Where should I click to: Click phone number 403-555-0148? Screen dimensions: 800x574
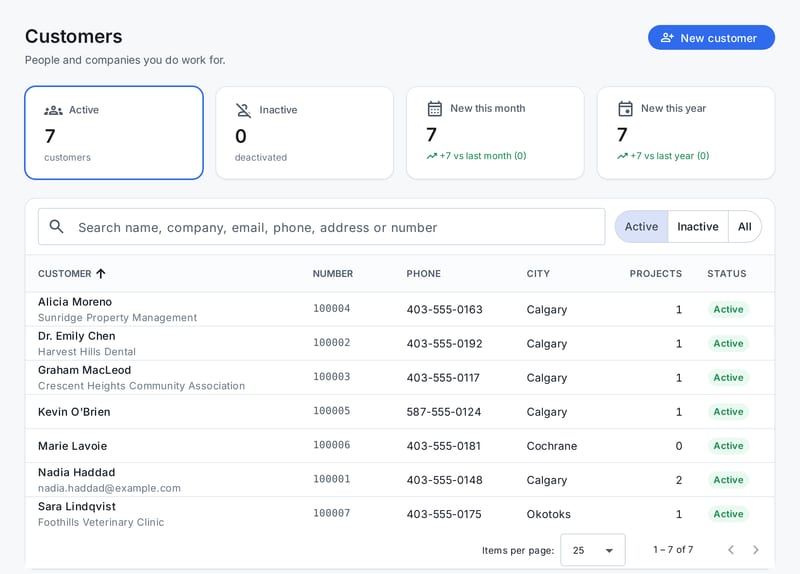444,481
